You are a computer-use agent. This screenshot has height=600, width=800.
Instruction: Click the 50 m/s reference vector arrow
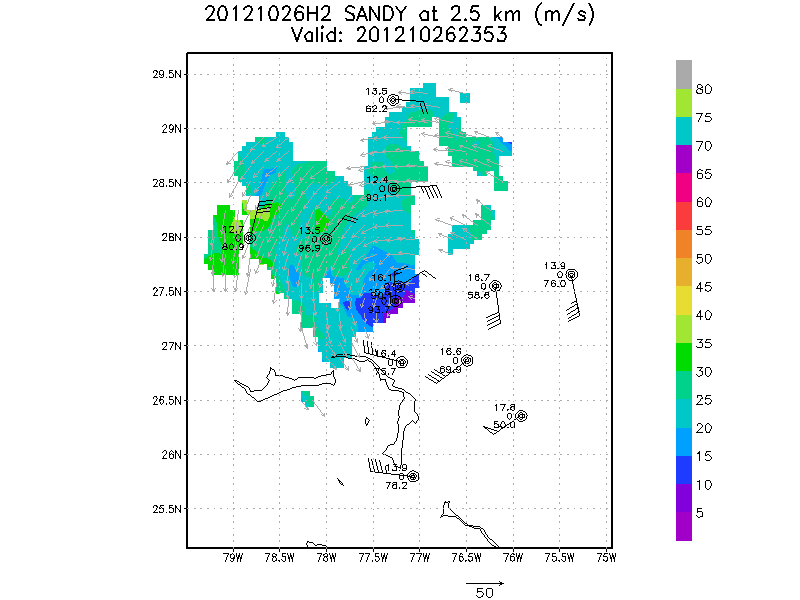pos(485,583)
